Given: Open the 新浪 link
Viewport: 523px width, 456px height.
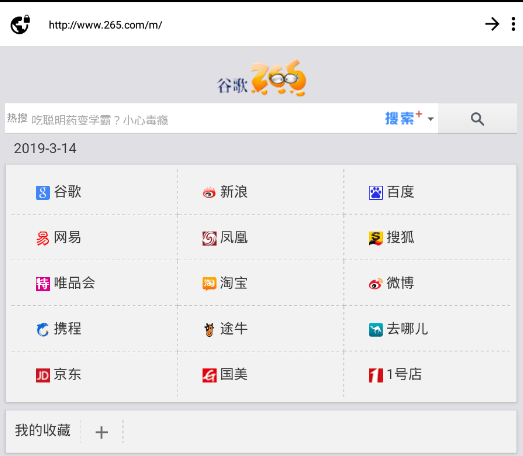Looking at the screenshot, I should pyautogui.click(x=234, y=192).
